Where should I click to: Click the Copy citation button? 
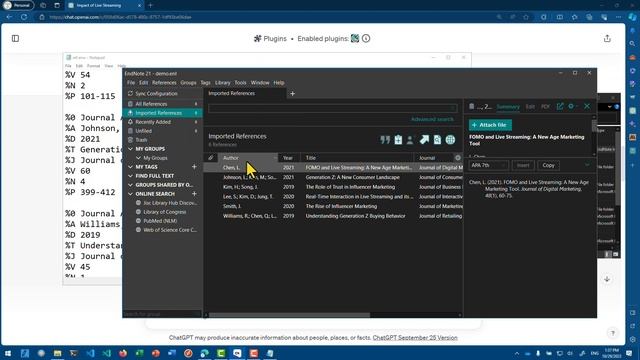tap(549, 165)
